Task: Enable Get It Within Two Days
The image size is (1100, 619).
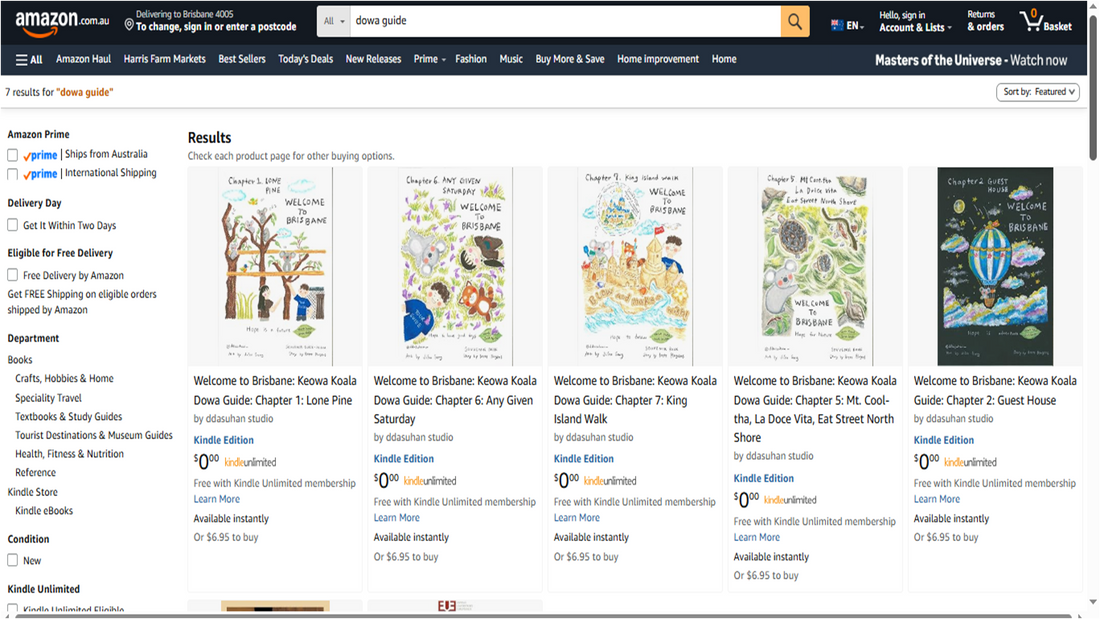Action: [13, 225]
